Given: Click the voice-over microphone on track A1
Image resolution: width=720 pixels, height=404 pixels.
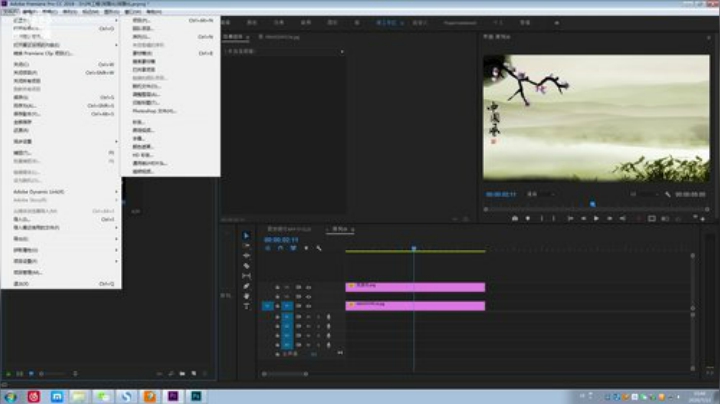Looking at the screenshot, I should tap(328, 317).
